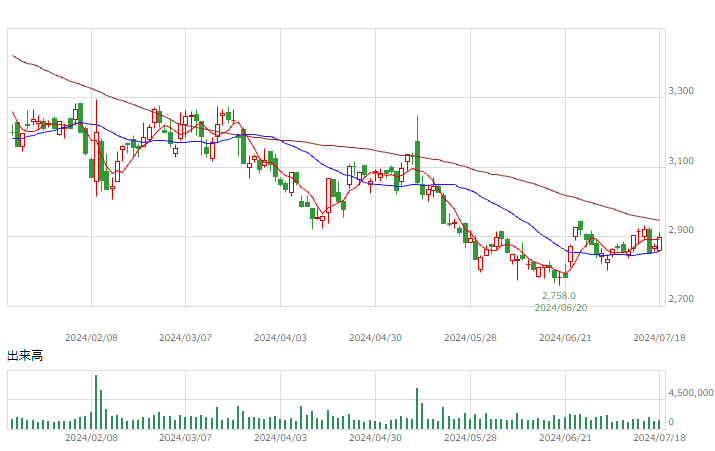Click 2024/06/21 under the price chart
Screen dimensions: 715x451
pos(565,338)
